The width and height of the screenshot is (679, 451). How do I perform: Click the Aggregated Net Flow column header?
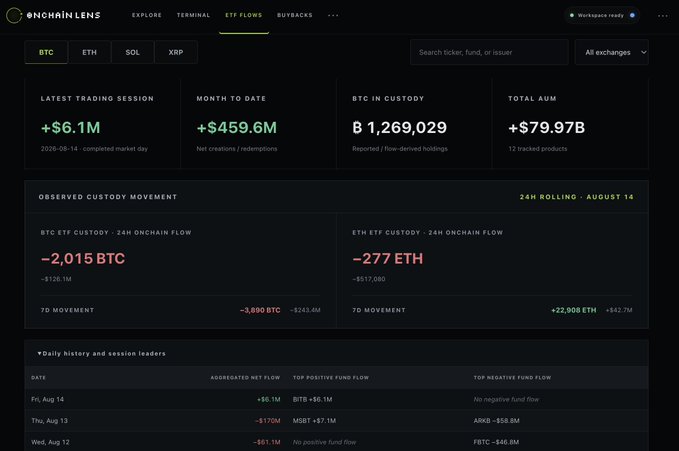coord(246,378)
